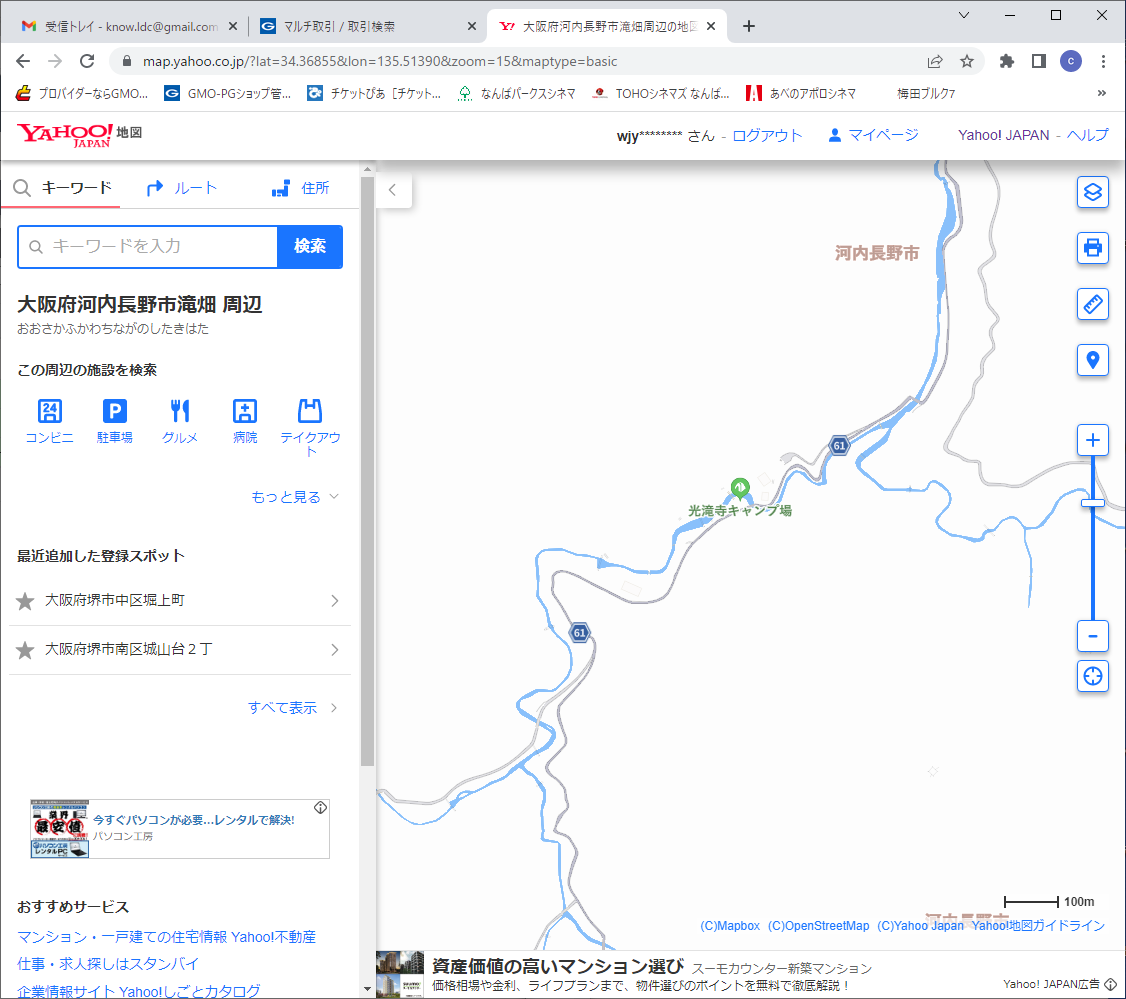Click the current location crosshair button

point(1093,676)
